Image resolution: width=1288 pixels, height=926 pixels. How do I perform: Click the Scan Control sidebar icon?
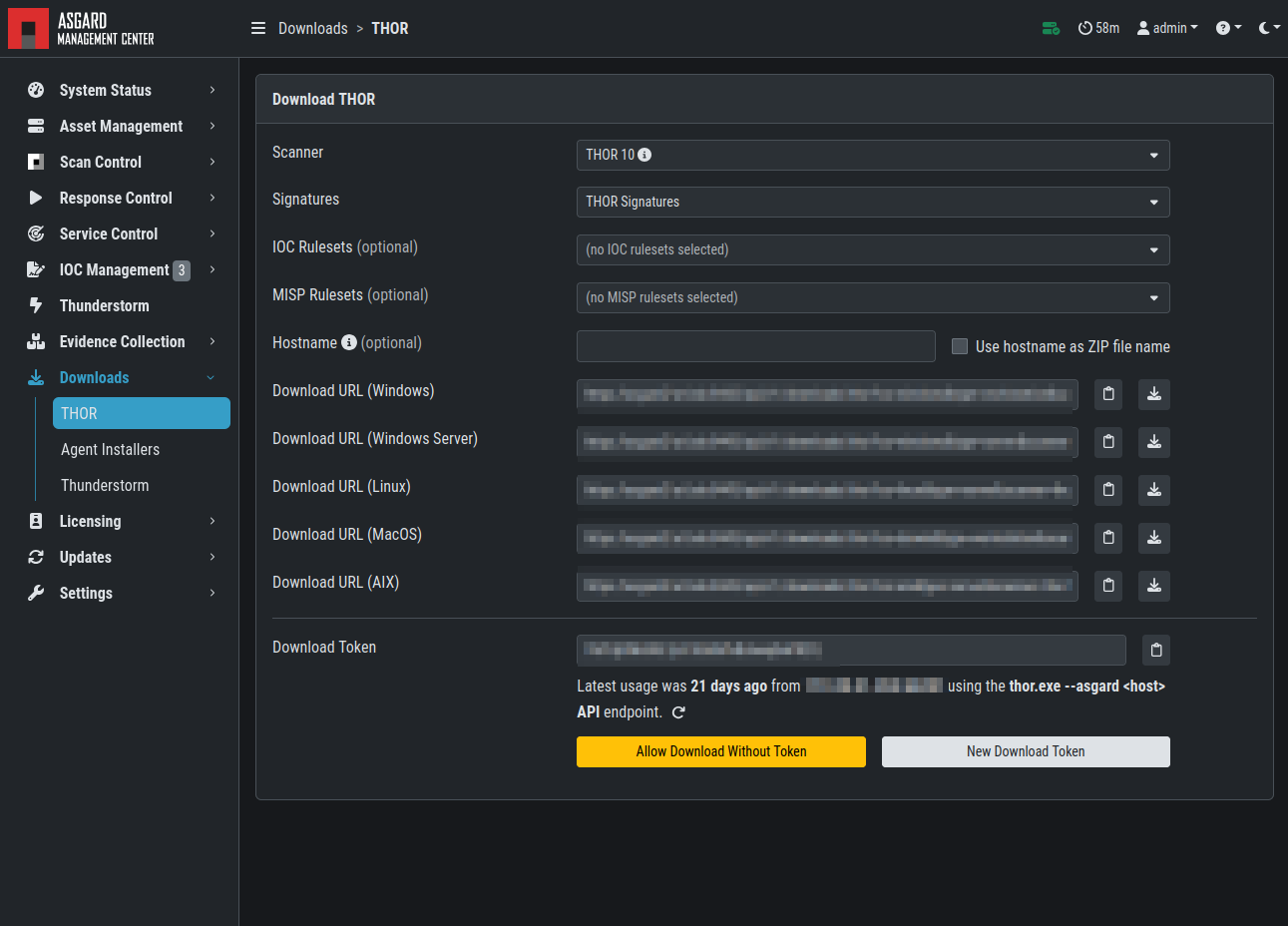[36, 162]
